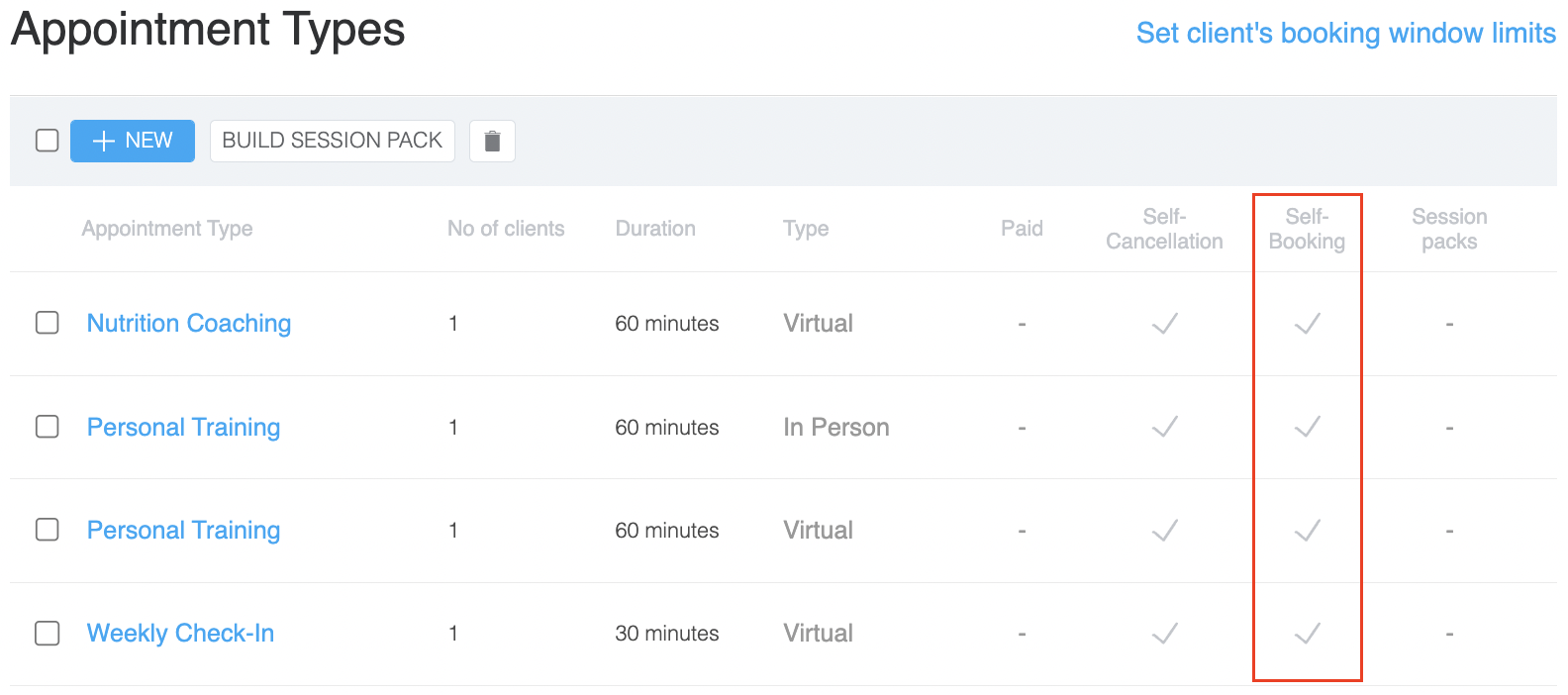
Task: Open the Weekly Check-In appointment type
Action: click(x=180, y=634)
